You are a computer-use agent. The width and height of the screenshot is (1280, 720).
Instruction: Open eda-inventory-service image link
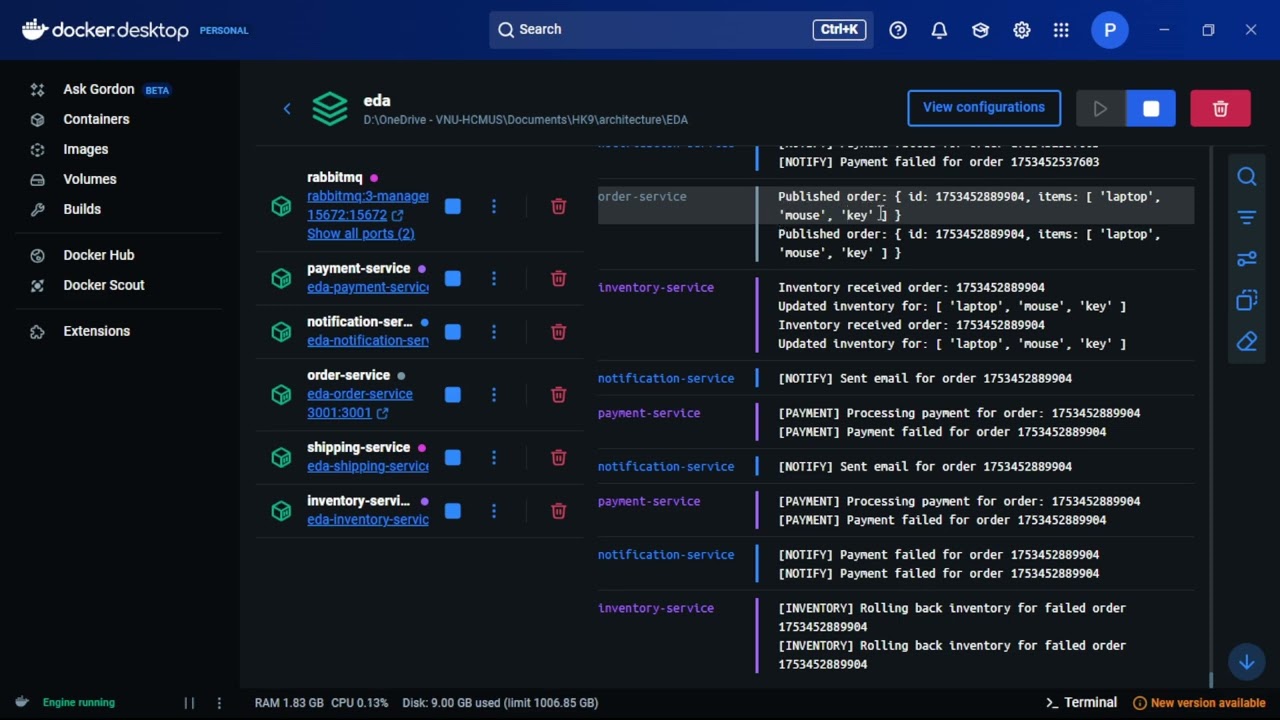(367, 519)
